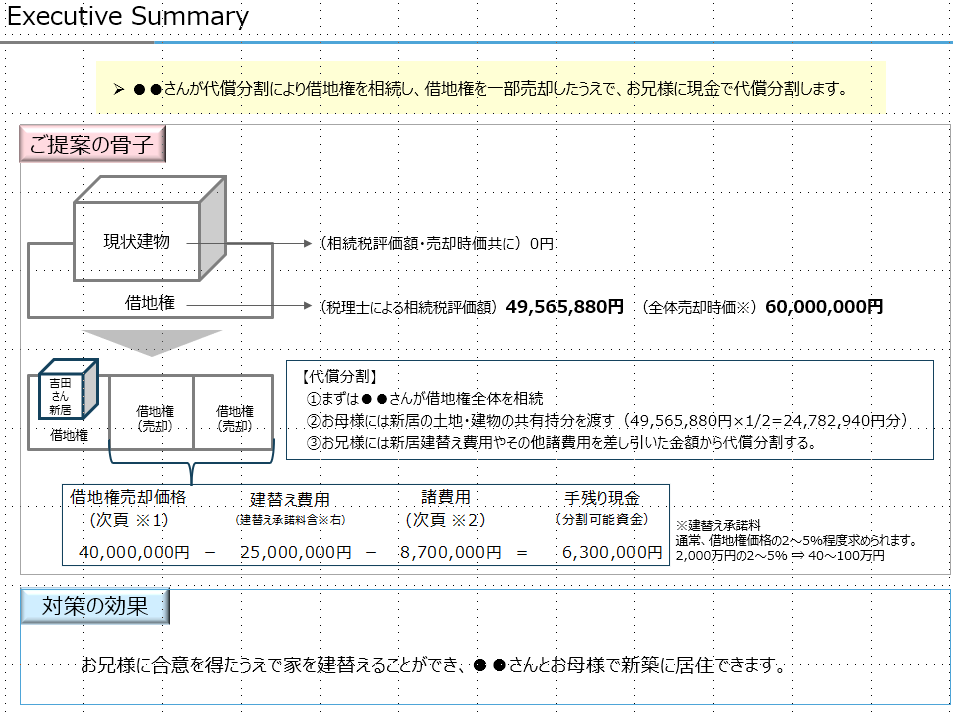
Task: Click the value 49,565,880円
Action: 565,306
